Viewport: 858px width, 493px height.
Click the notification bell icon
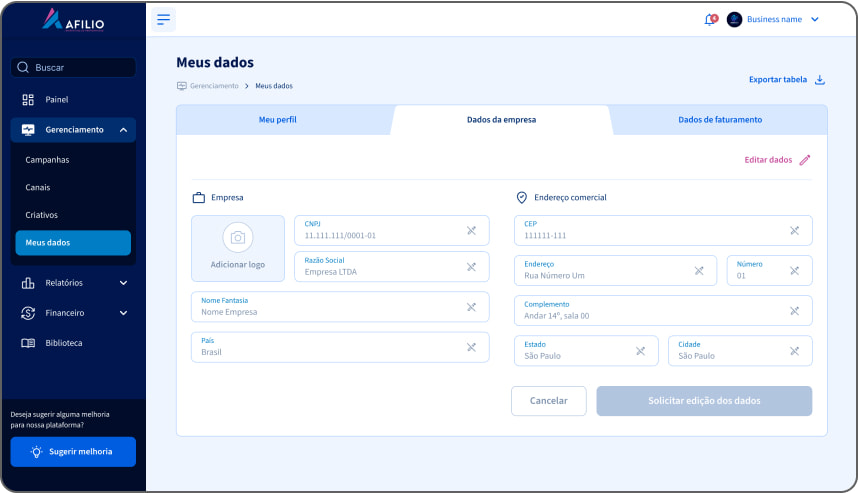pyautogui.click(x=710, y=19)
